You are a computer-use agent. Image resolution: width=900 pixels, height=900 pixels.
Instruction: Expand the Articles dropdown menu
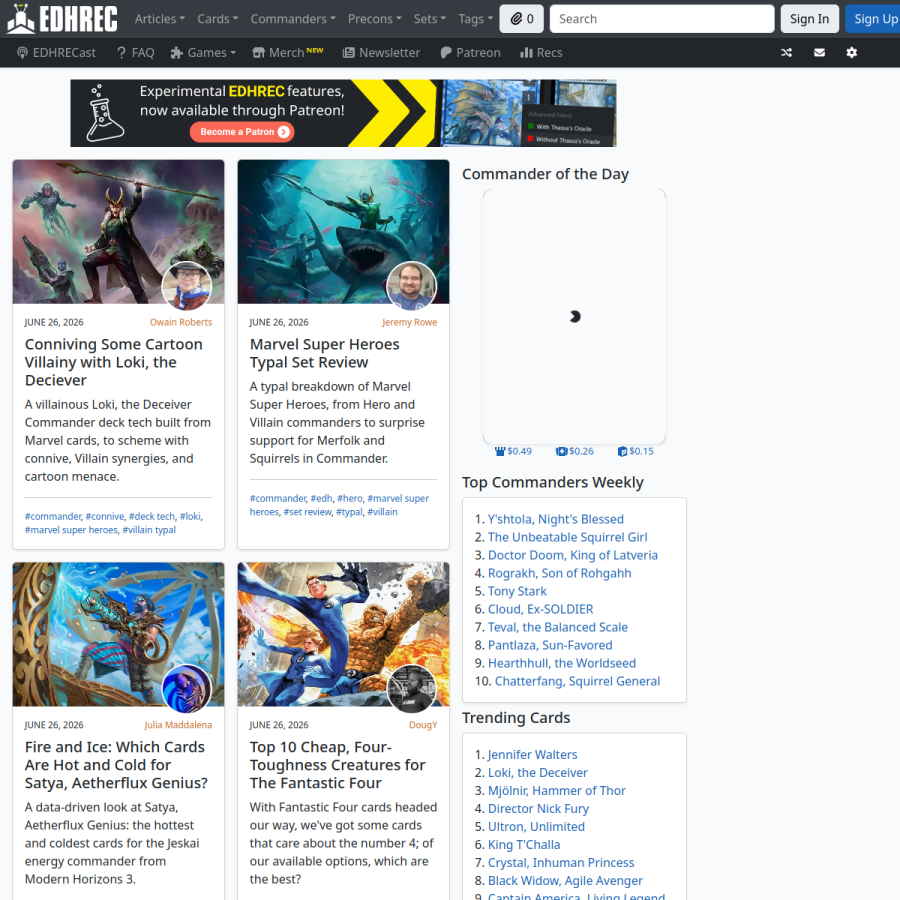[x=160, y=19]
